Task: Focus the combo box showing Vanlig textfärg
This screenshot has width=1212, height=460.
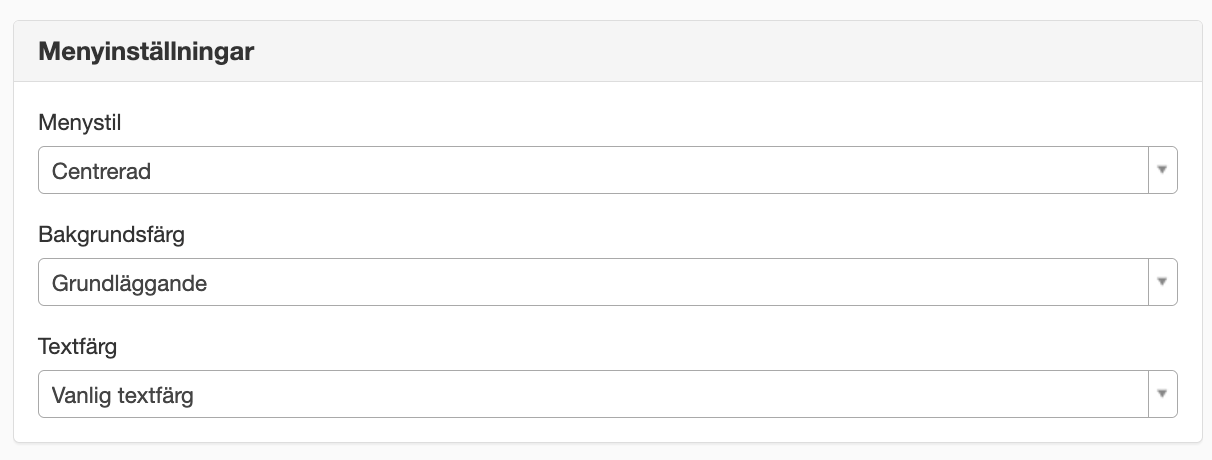Action: tap(608, 394)
